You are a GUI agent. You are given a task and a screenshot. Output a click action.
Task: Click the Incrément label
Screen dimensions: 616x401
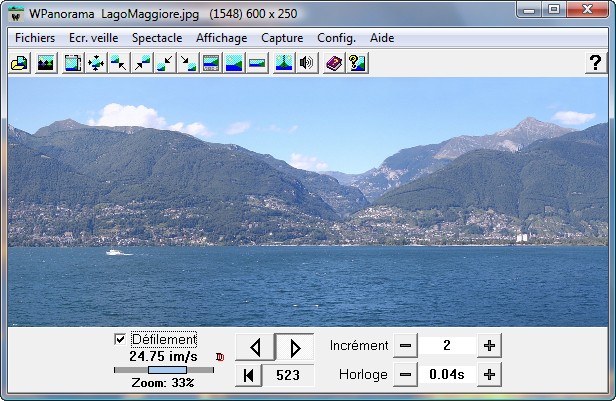pos(359,346)
